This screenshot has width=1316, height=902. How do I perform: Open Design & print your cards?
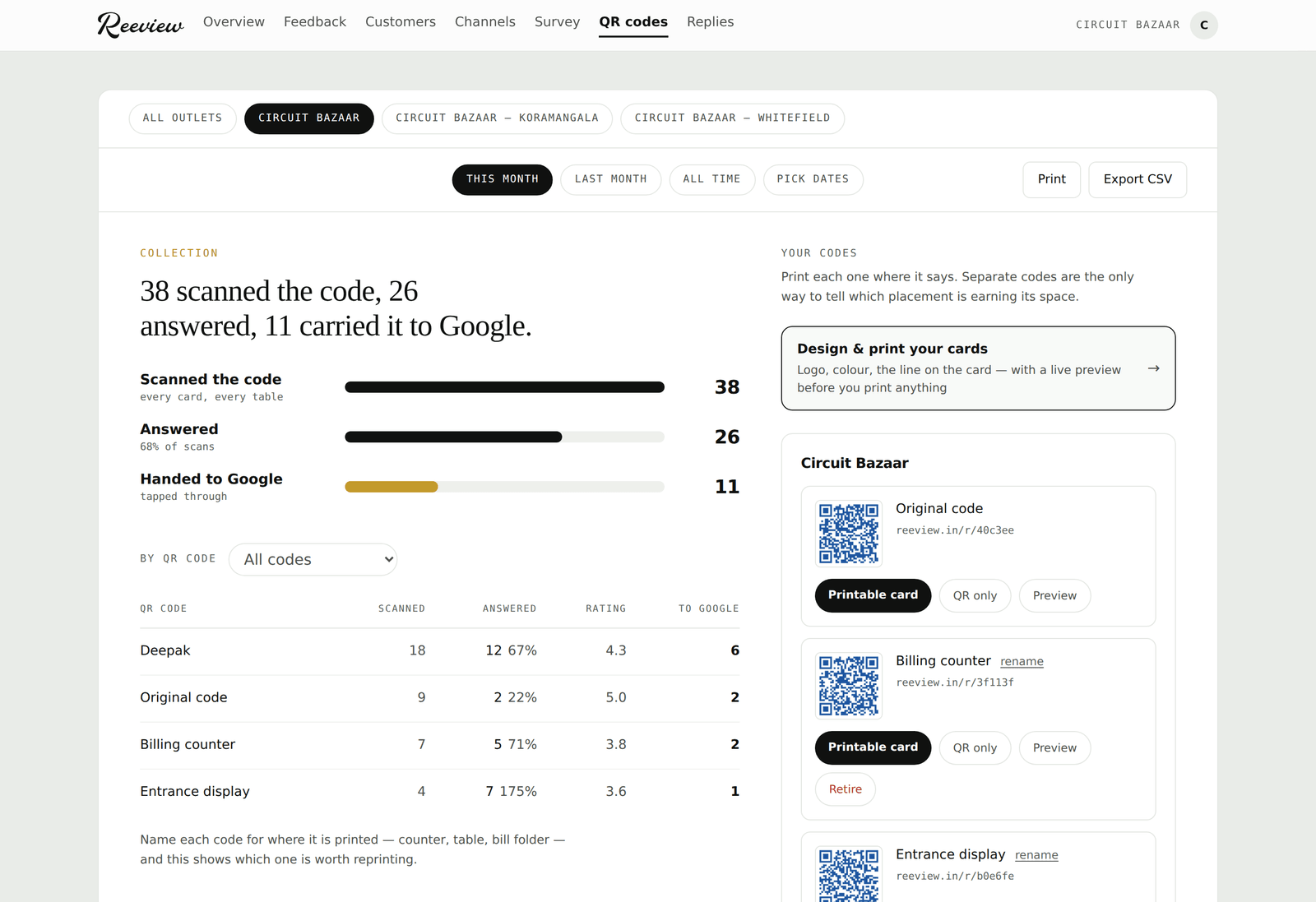point(978,368)
